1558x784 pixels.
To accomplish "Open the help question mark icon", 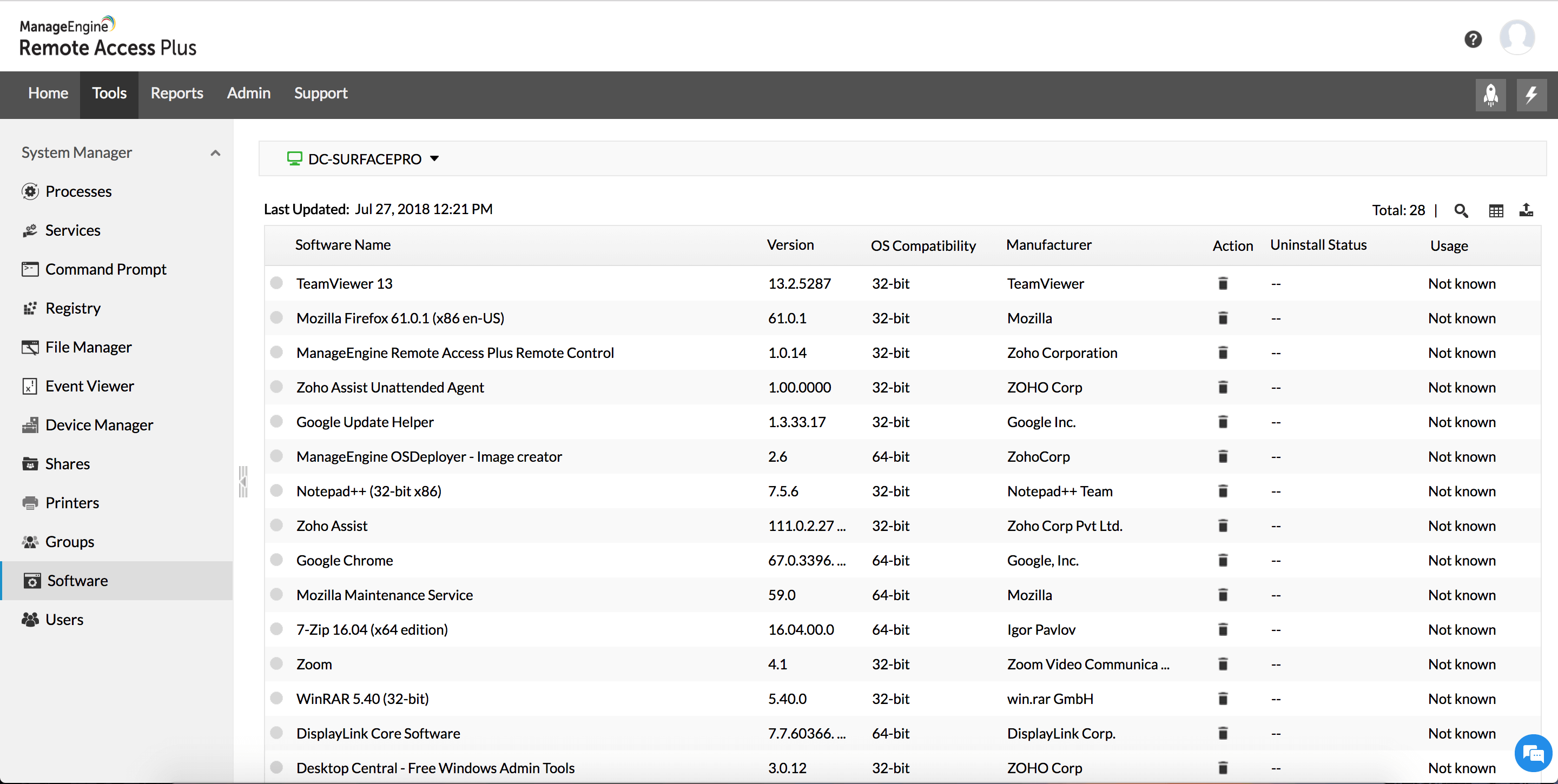I will 1473,39.
